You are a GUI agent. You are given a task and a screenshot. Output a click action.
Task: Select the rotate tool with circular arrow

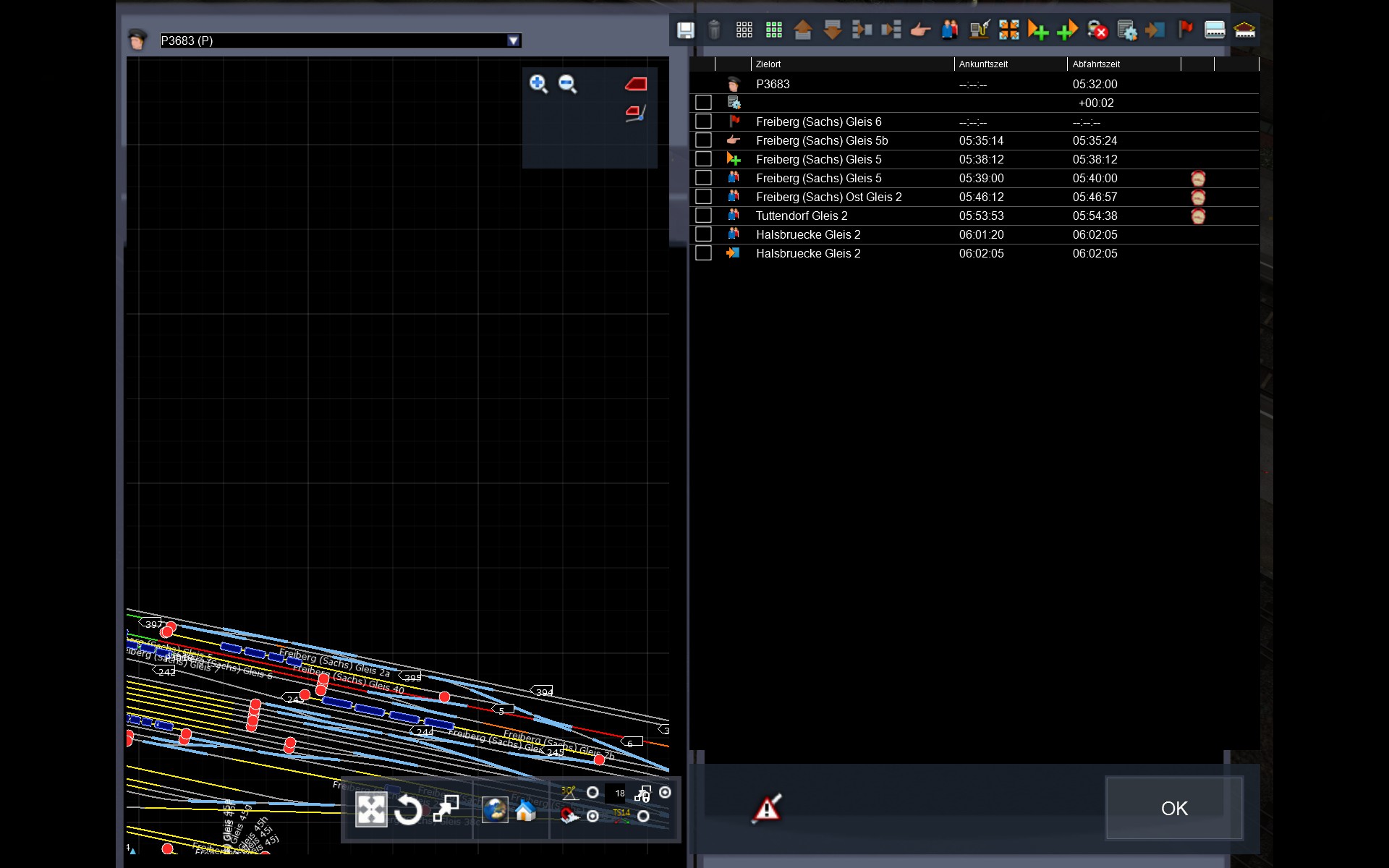coord(408,809)
